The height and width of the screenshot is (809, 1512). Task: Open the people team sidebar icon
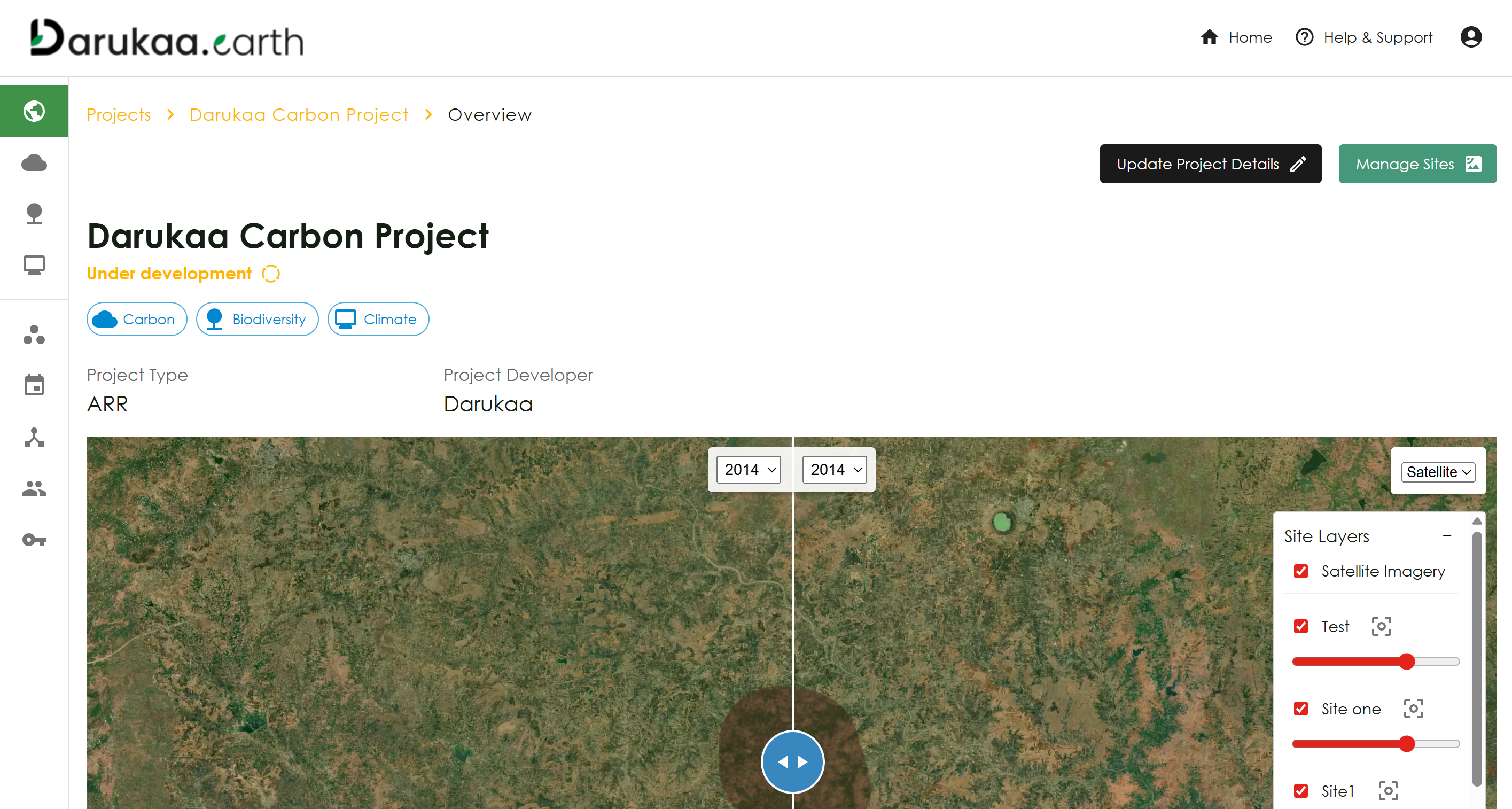click(34, 488)
